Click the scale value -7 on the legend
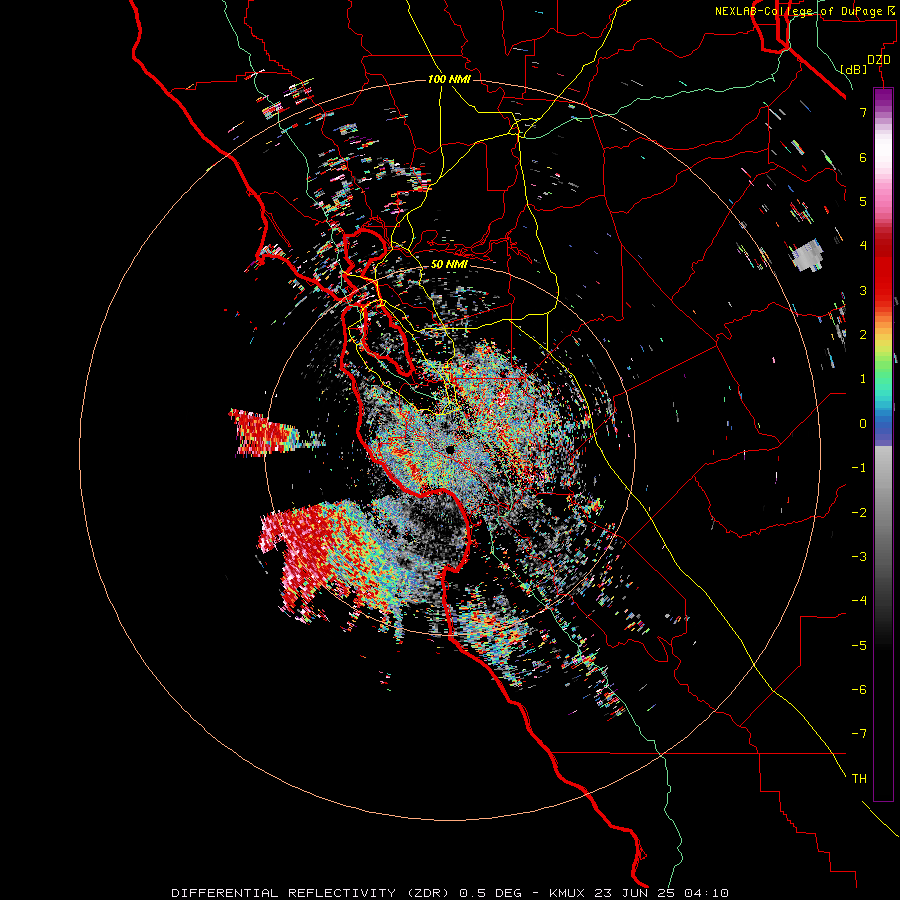Screen dimensions: 900x900 [859, 734]
